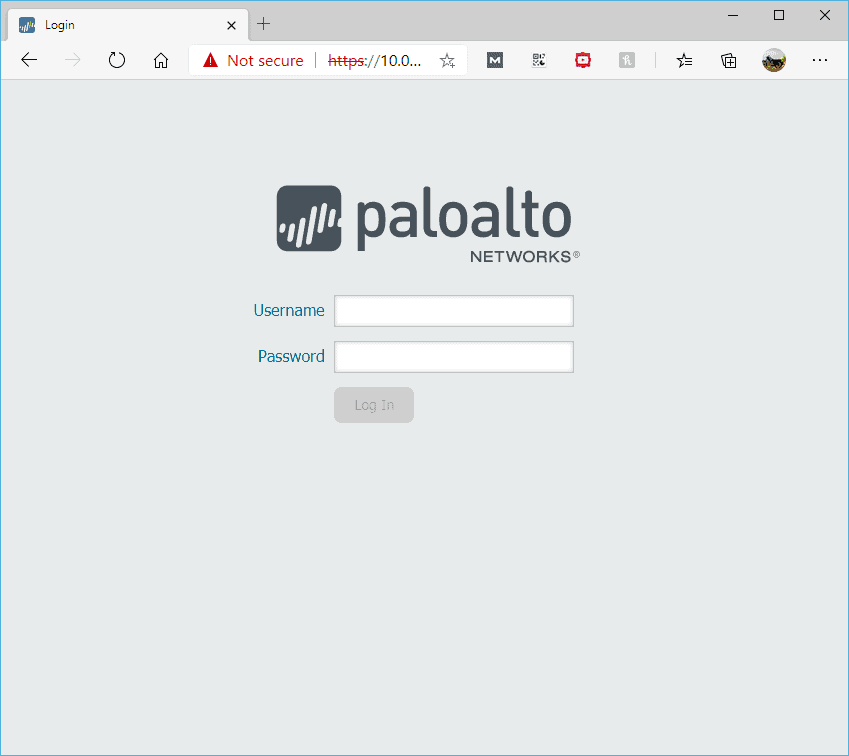Click the Palo Alto Networks logo

[428, 224]
